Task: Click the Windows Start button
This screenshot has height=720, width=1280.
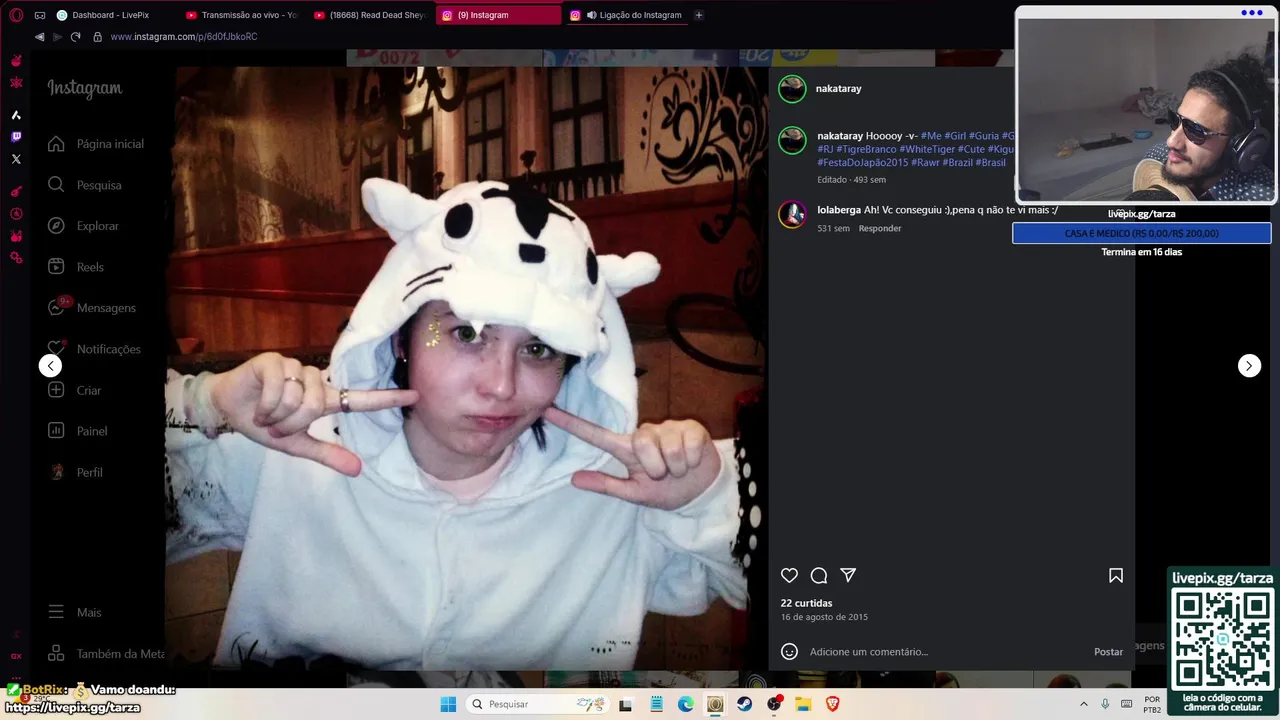Action: pyautogui.click(x=448, y=704)
